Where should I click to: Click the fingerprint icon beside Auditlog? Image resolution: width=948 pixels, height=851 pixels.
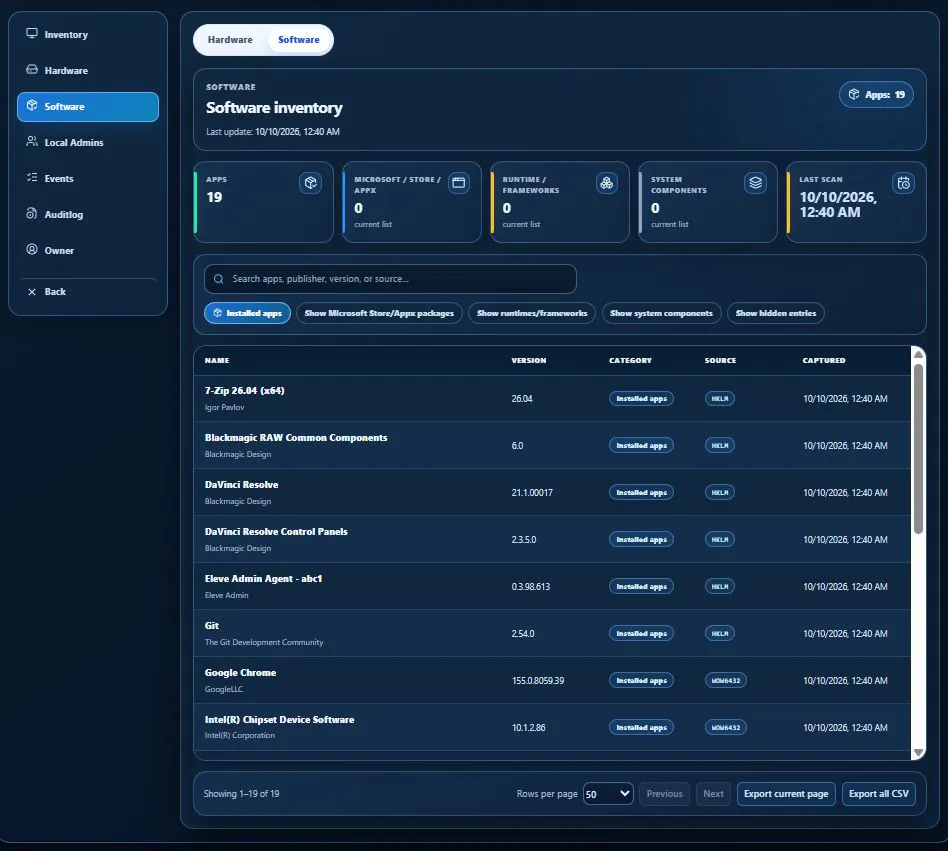pos(32,213)
